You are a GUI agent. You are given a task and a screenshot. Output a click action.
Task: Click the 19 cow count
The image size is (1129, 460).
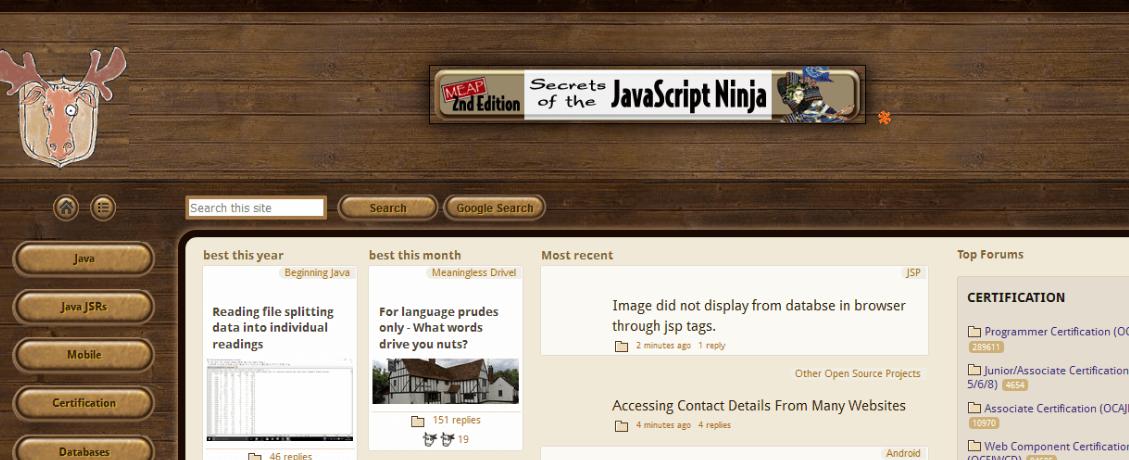point(463,439)
